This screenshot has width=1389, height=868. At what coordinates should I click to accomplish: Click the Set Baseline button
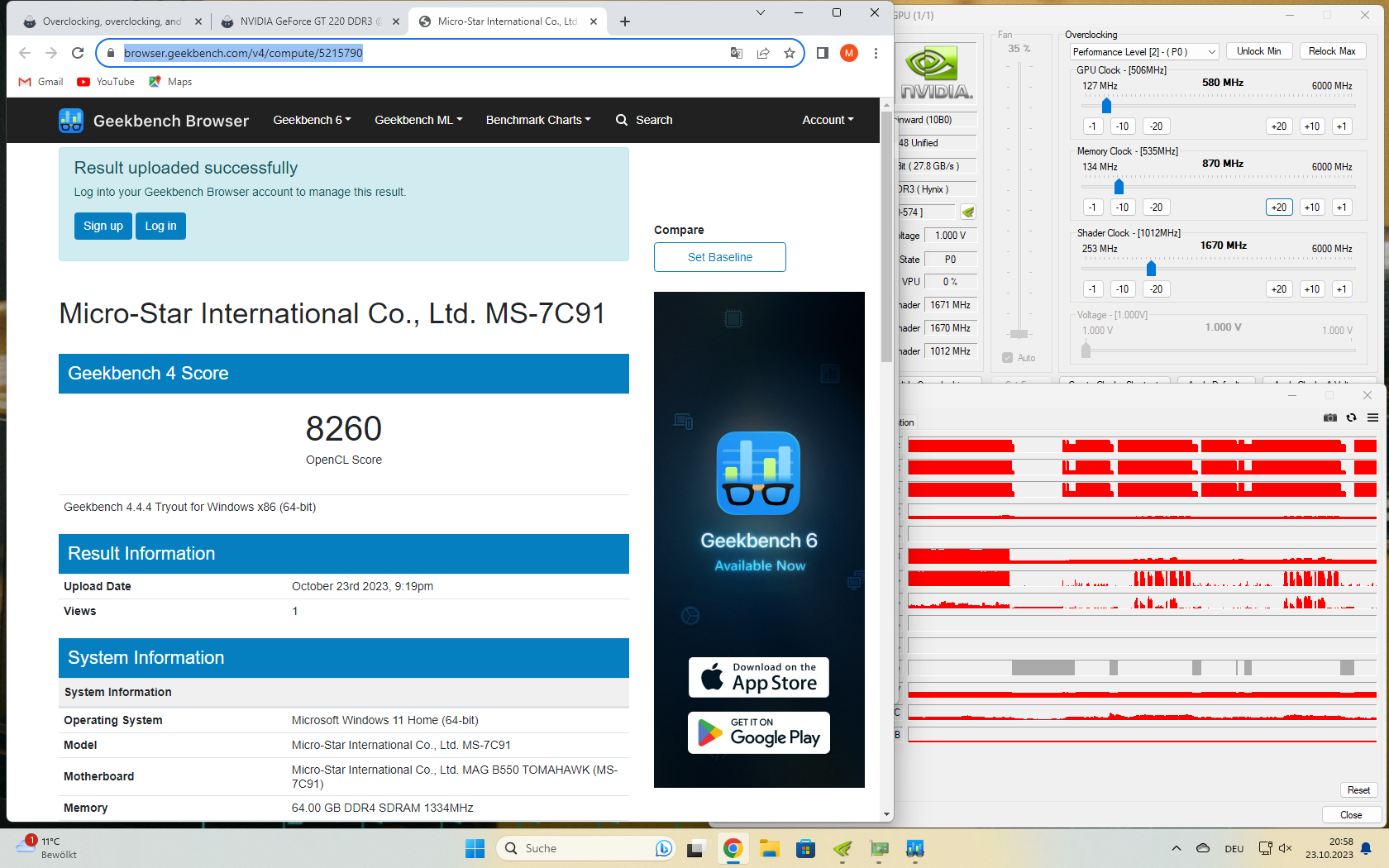720,257
